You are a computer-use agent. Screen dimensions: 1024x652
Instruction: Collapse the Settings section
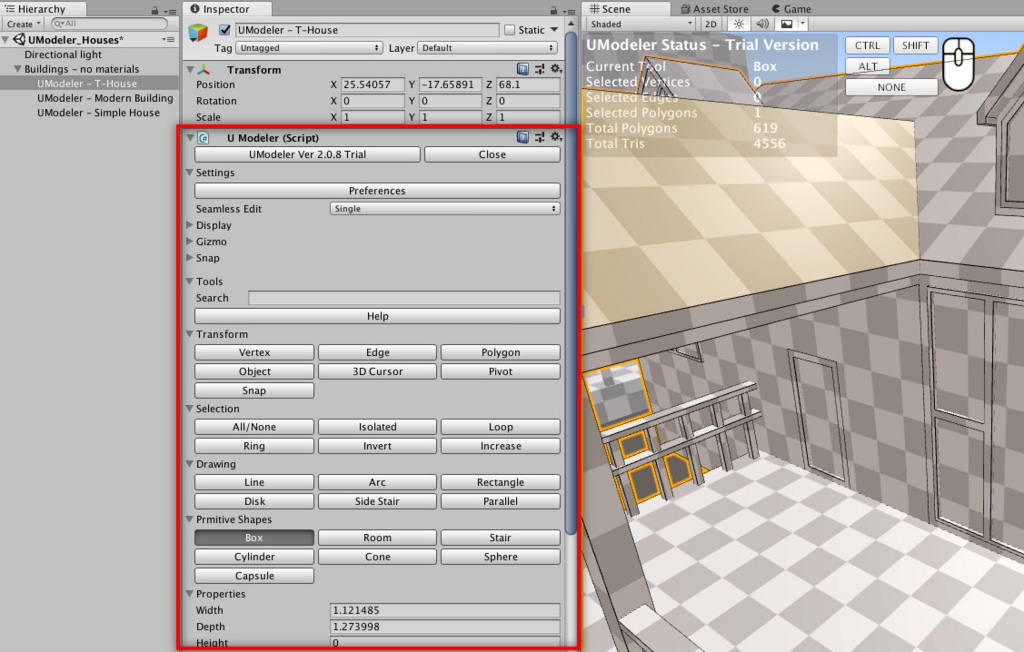pyautogui.click(x=190, y=172)
